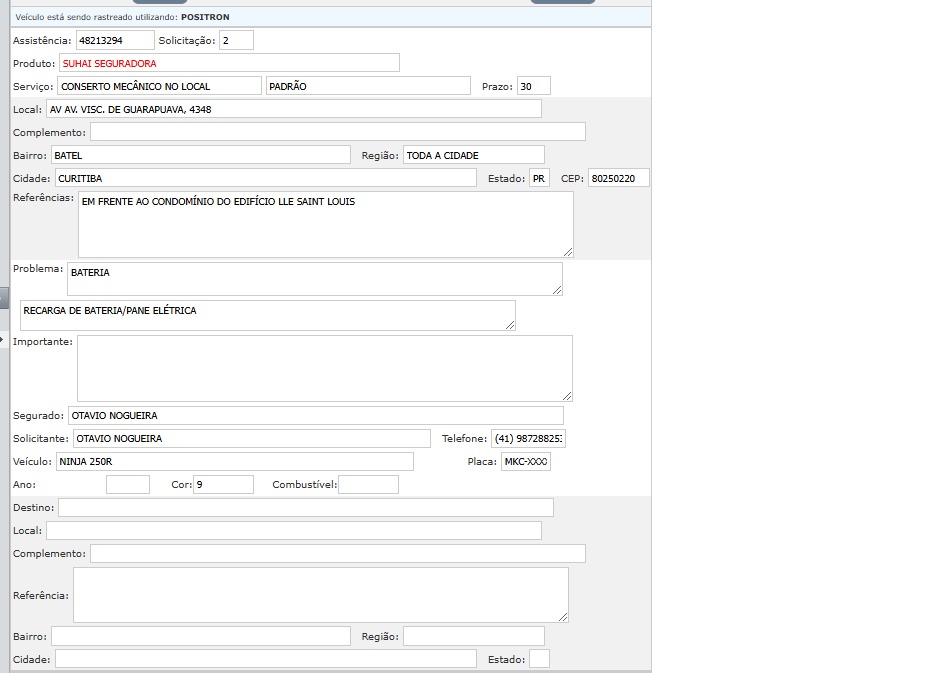Click the Importante label
The width and height of the screenshot is (933, 673).
point(43,342)
